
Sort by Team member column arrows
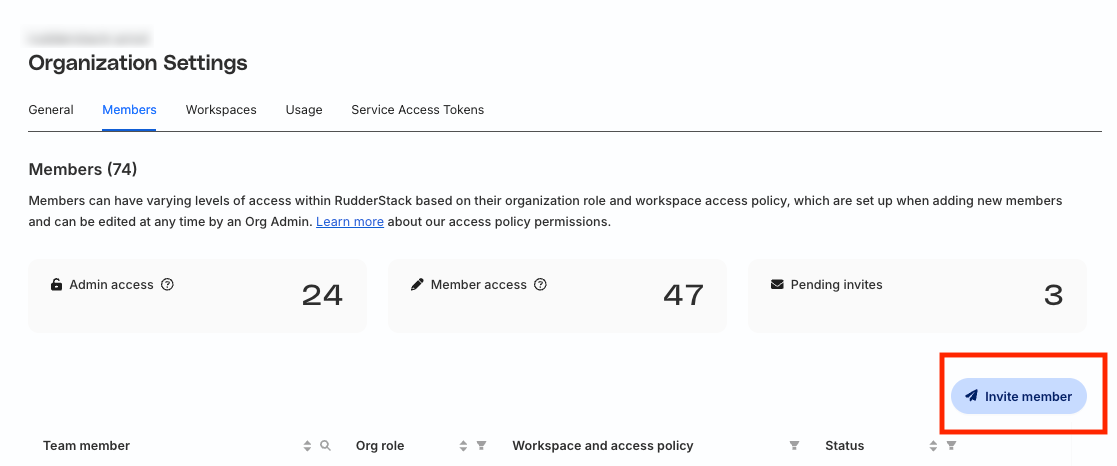307,445
